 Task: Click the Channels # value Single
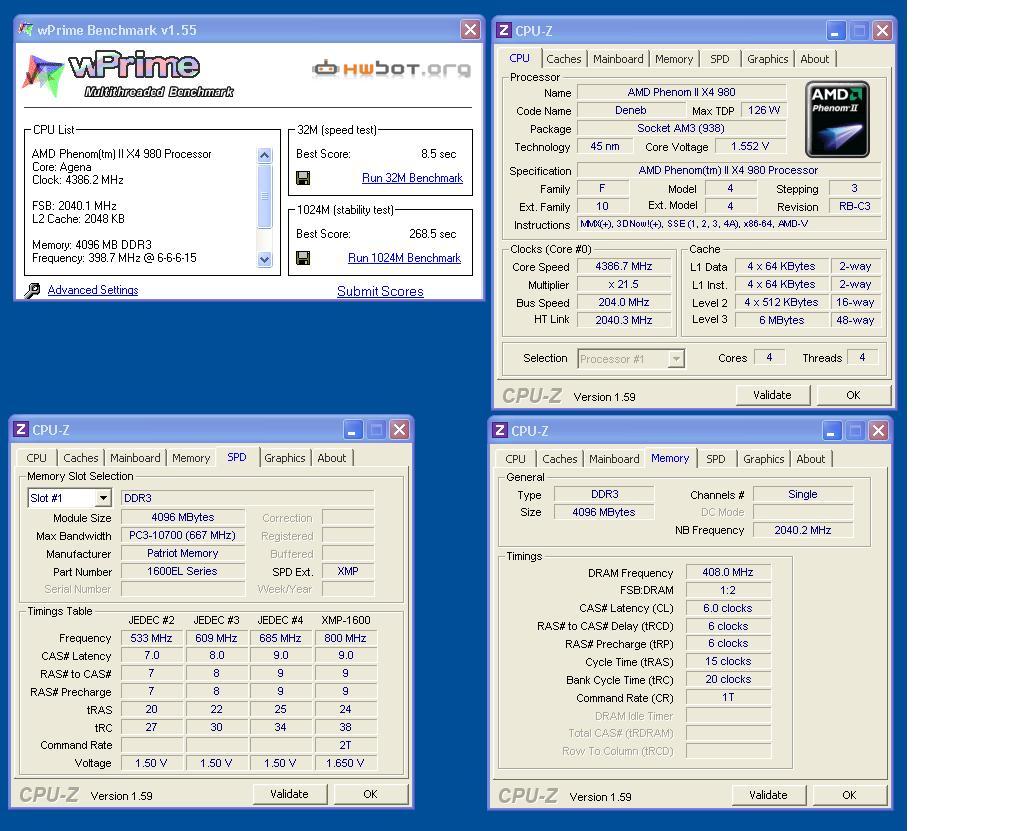coord(803,495)
